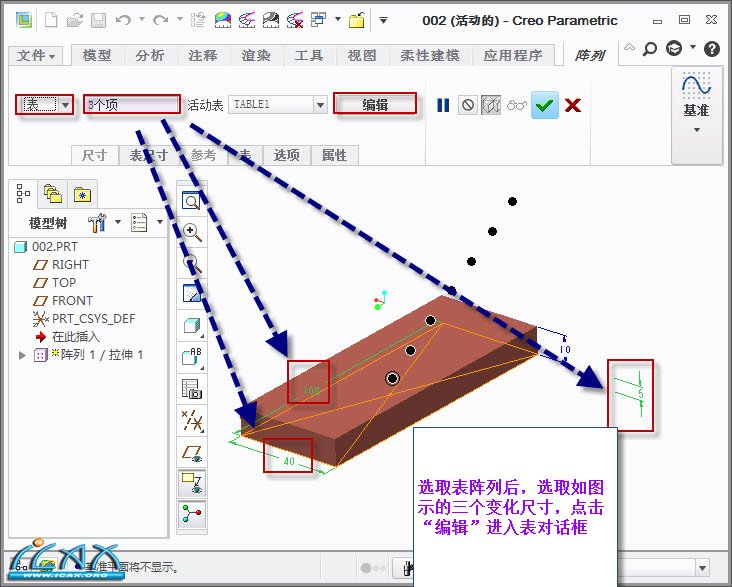This screenshot has width=732, height=587.
Task: Click the Zoom Out icon
Action: [192, 263]
